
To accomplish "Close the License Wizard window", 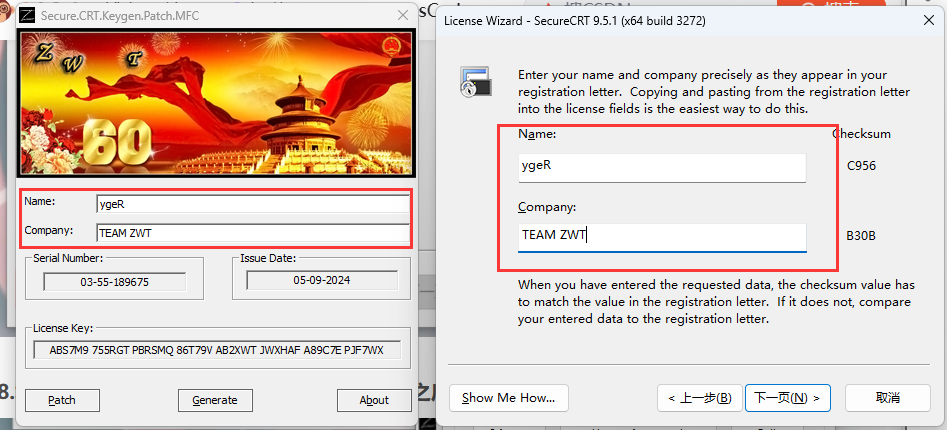I will (929, 20).
